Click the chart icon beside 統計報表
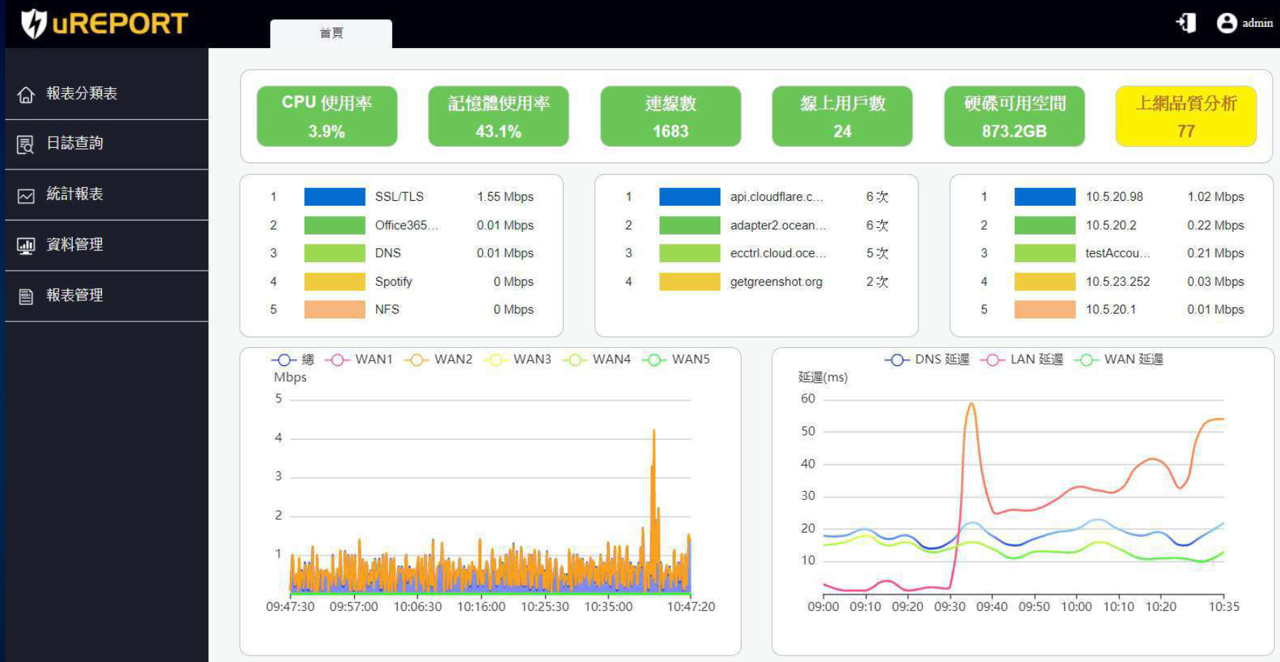1280x662 pixels. [x=26, y=196]
